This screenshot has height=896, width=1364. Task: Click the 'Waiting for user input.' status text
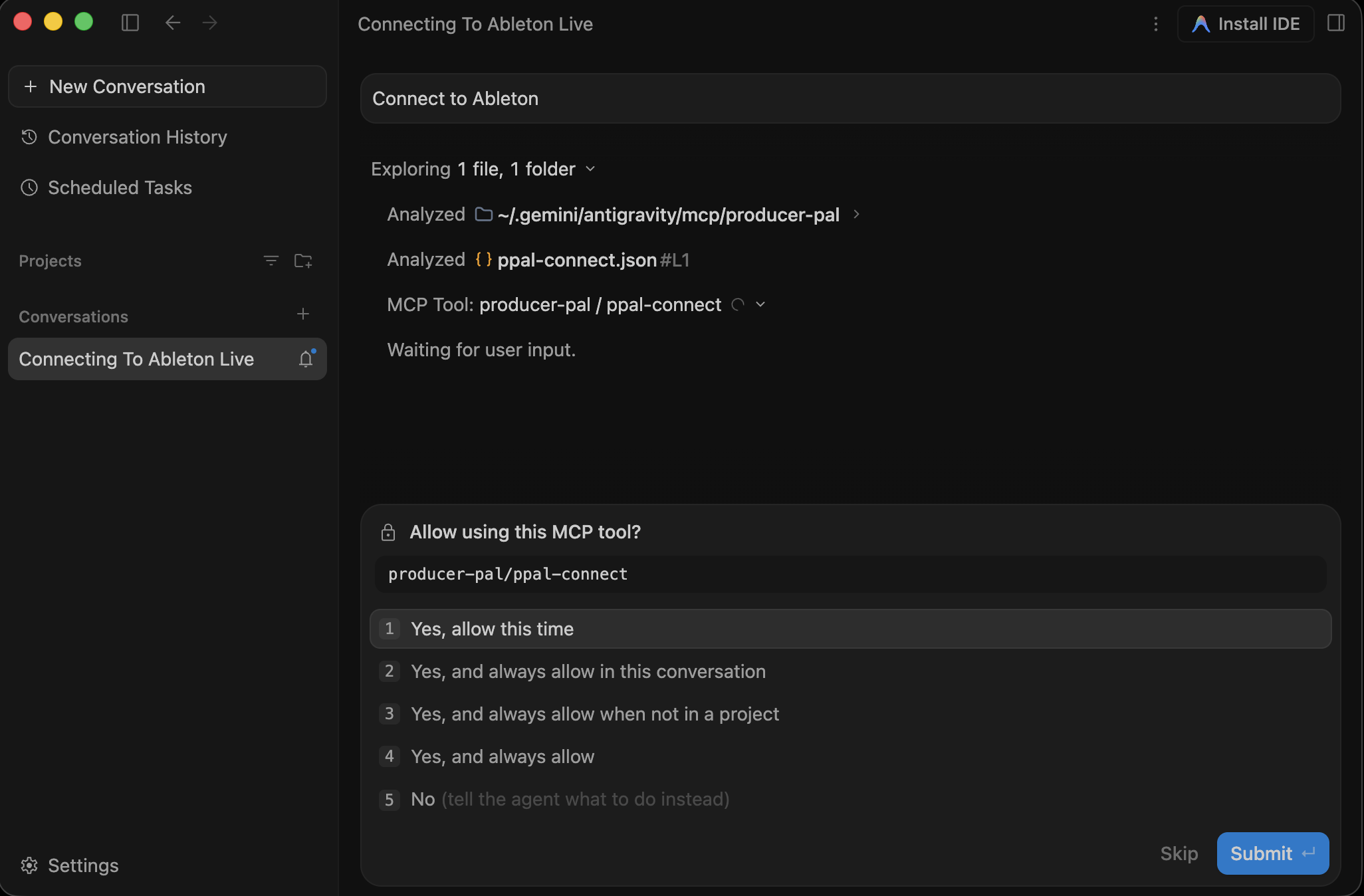481,350
